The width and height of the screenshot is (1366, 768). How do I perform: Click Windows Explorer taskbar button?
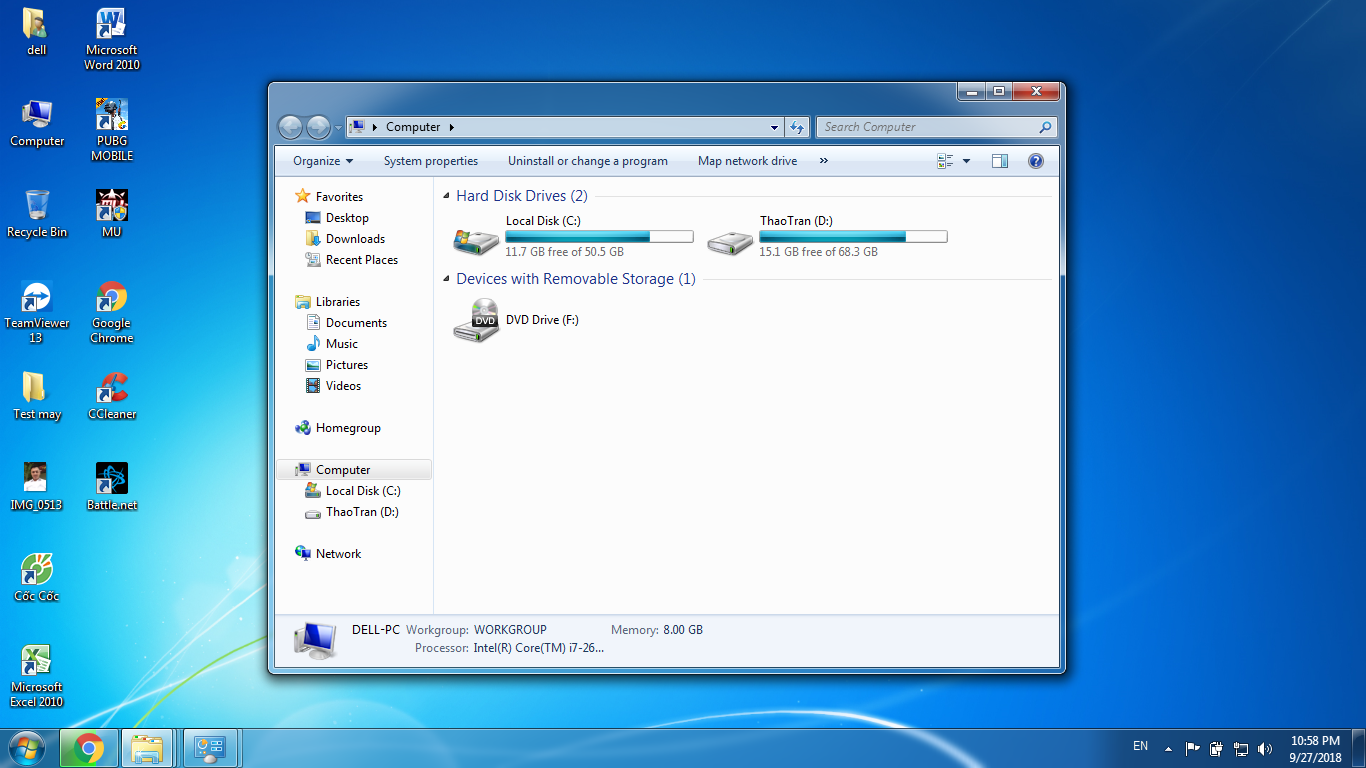click(148, 748)
